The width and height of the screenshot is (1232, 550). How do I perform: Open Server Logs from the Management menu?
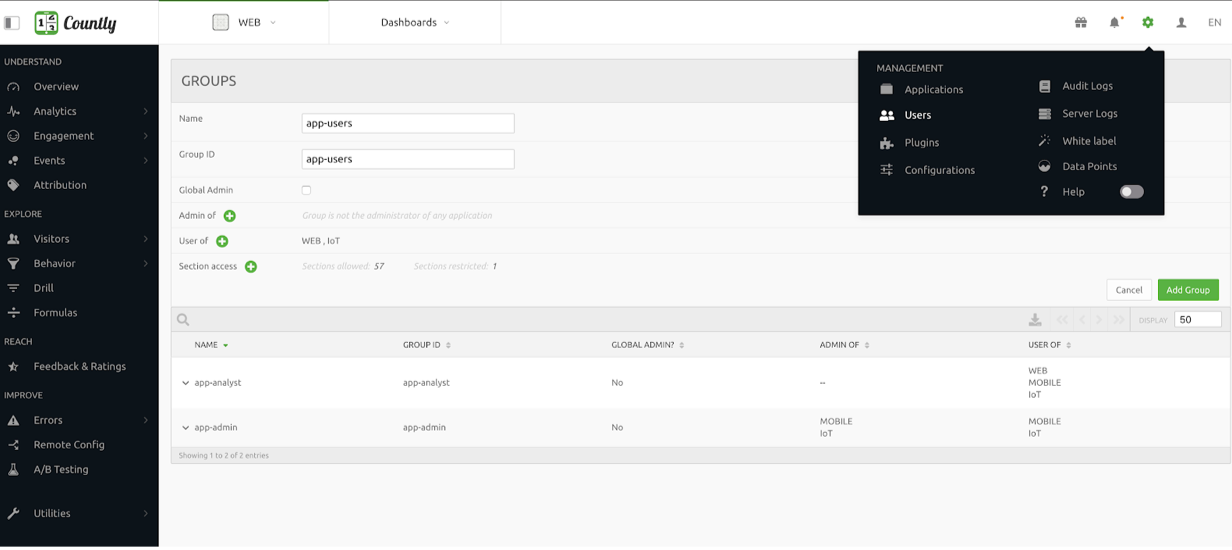(1090, 114)
